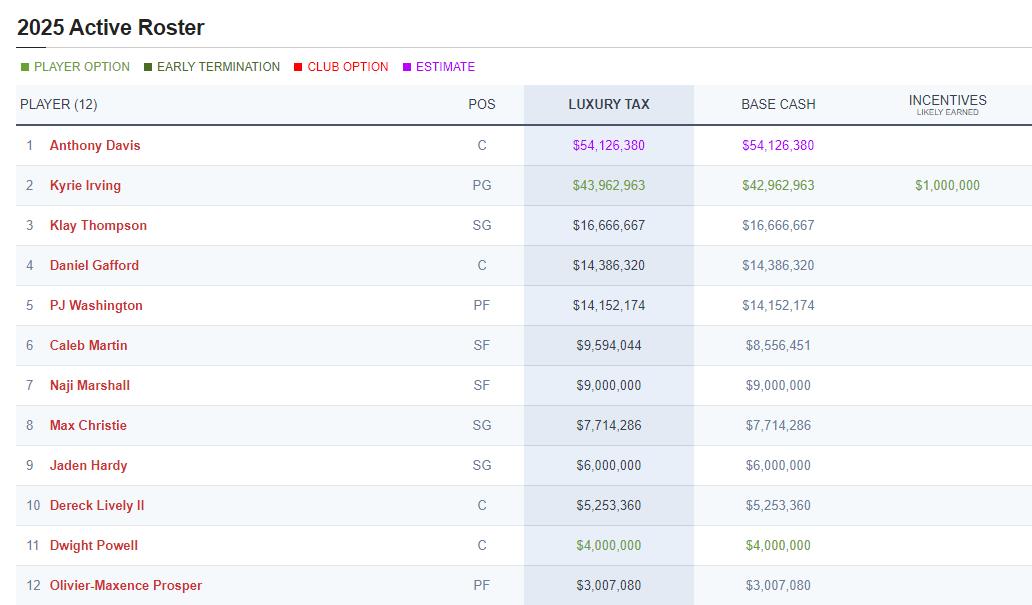The image size is (1032, 605).
Task: Sort roster by POS column header
Action: tap(482, 104)
